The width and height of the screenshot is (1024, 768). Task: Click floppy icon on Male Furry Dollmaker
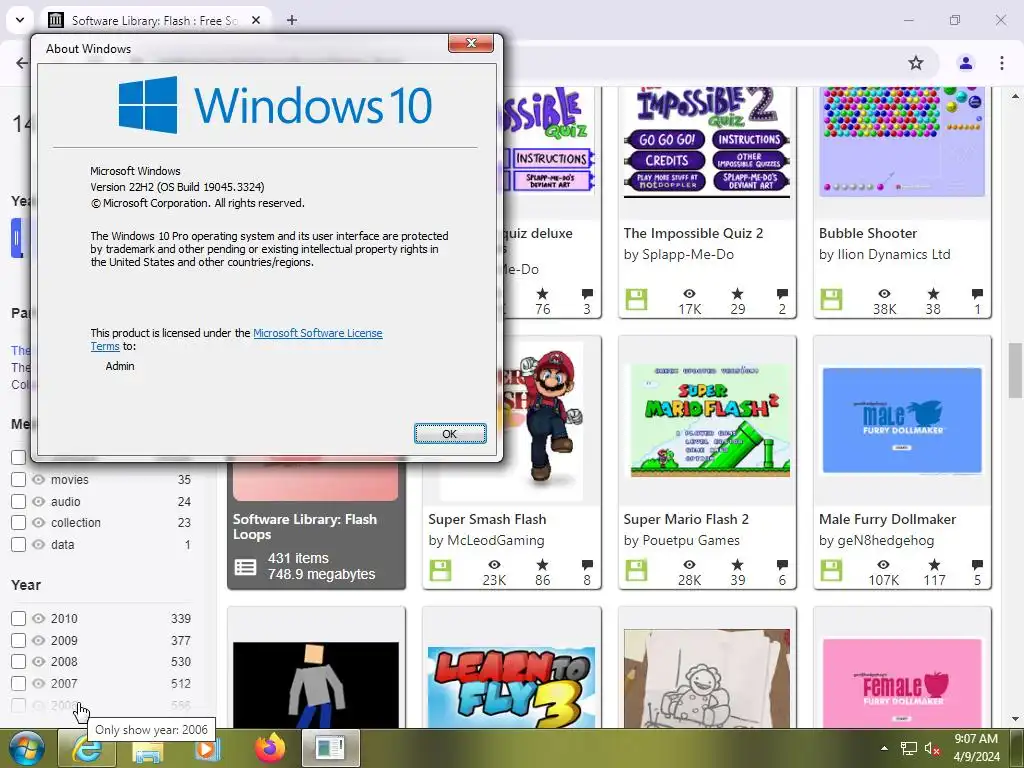click(x=831, y=570)
